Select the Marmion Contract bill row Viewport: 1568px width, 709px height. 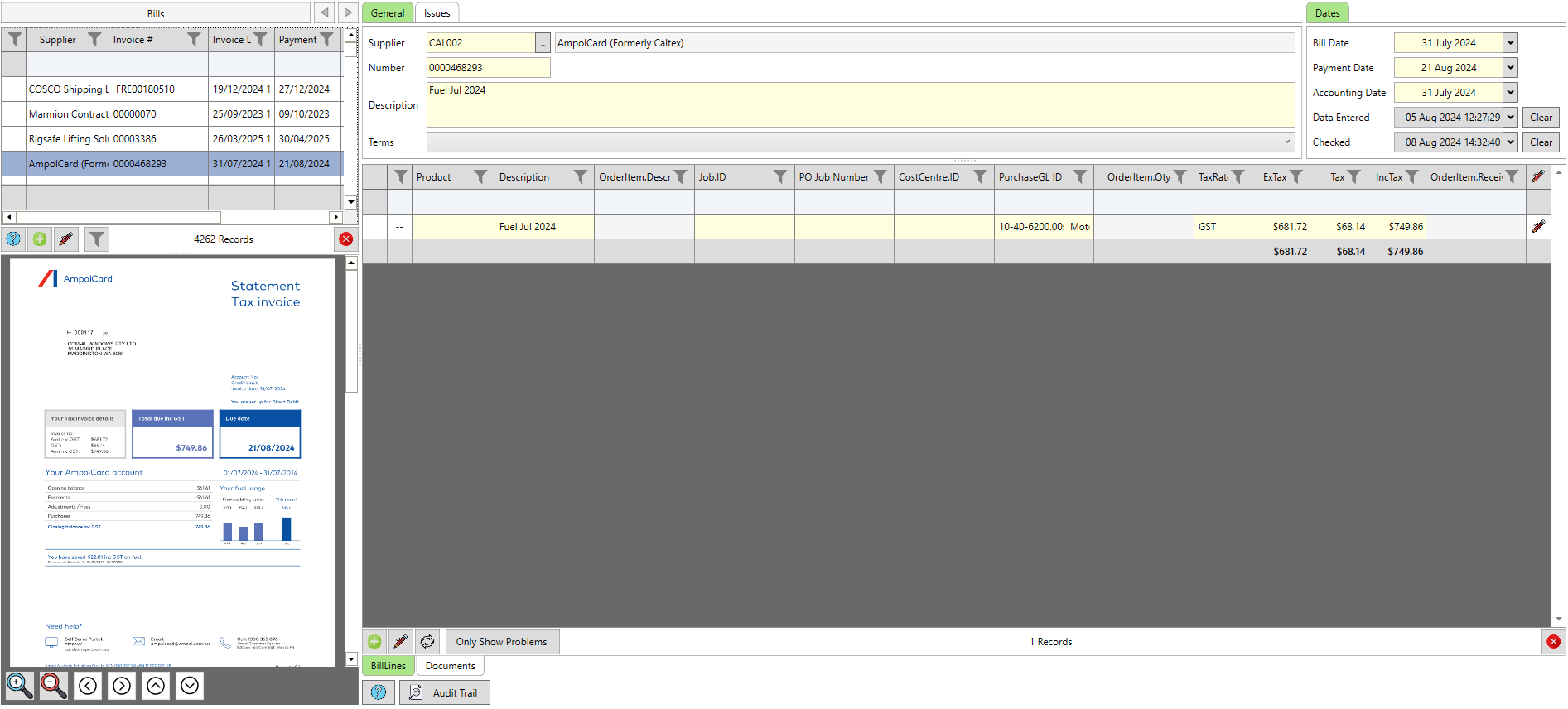172,114
